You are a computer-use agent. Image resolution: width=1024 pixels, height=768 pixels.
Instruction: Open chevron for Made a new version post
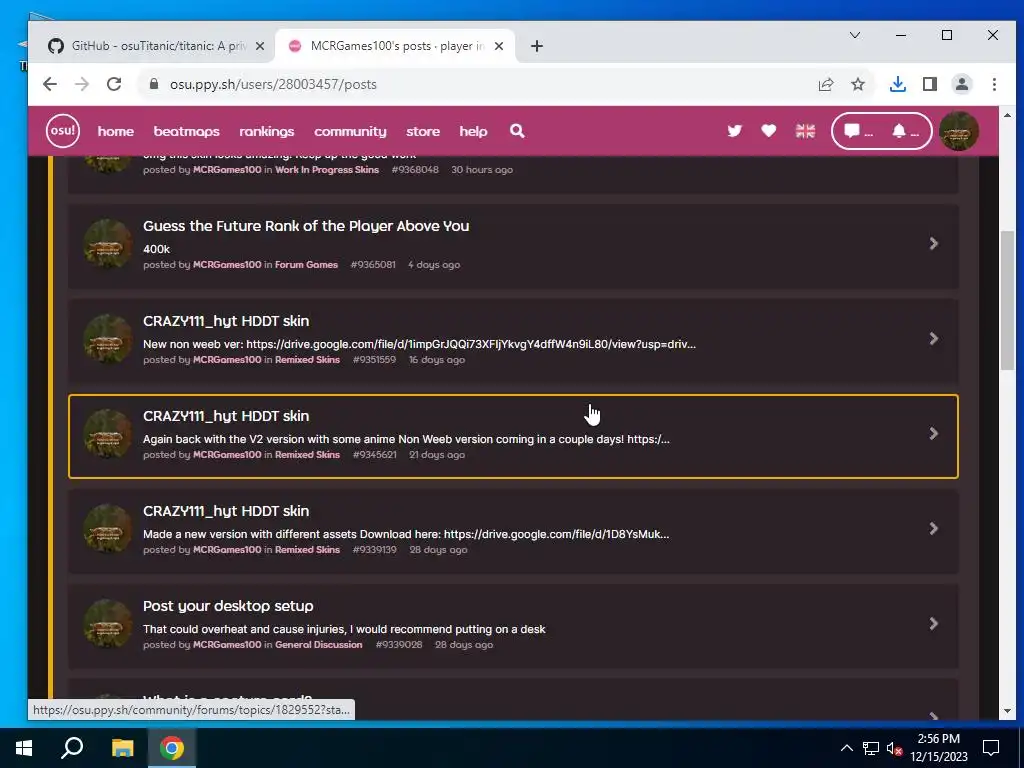pos(934,528)
